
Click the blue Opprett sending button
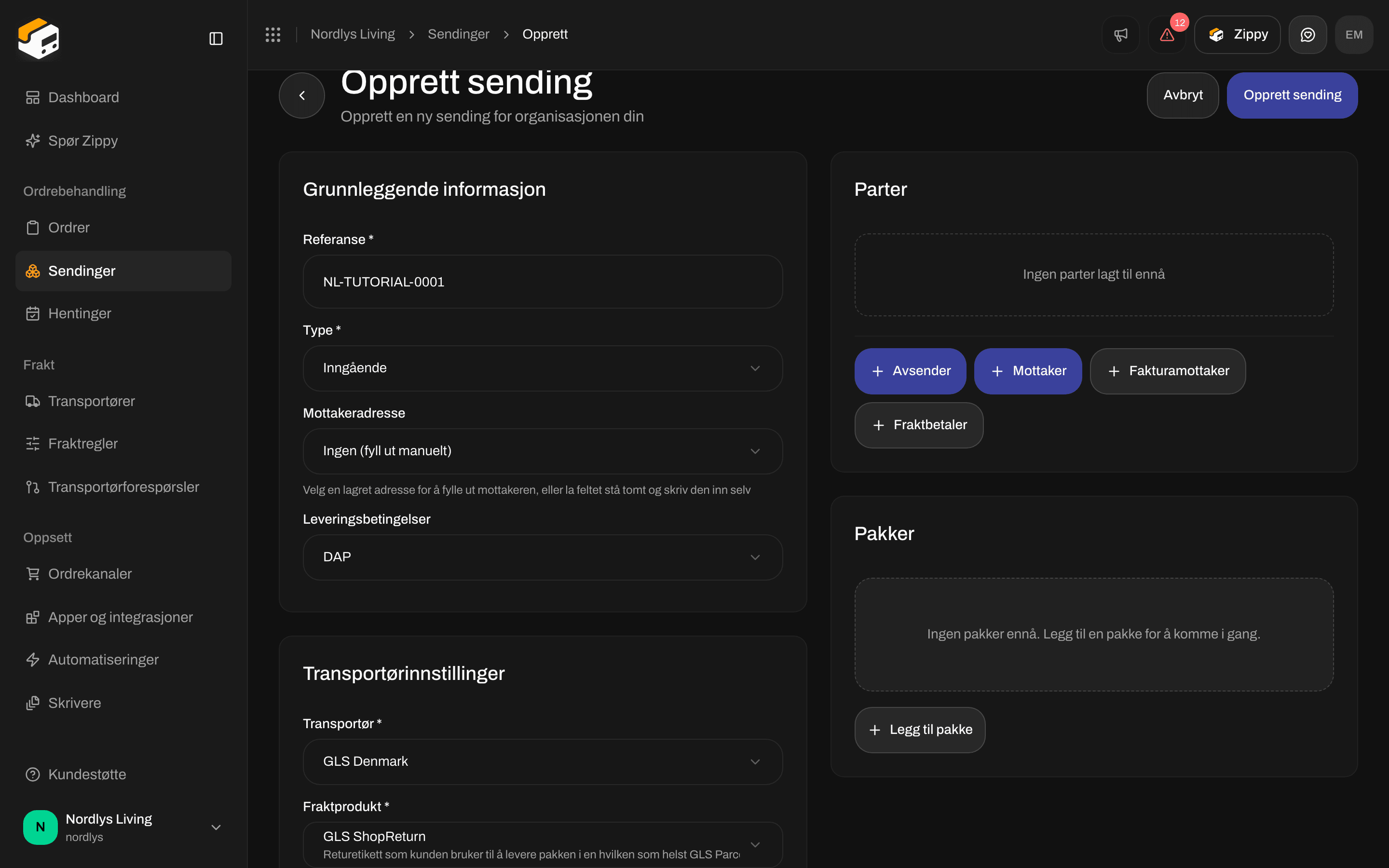pos(1292,95)
